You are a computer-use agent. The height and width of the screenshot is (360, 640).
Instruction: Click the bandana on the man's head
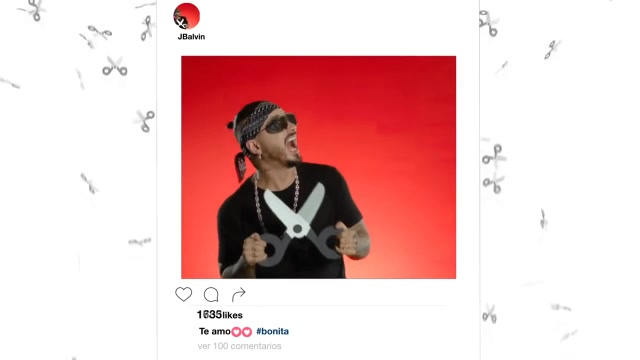coord(255,120)
